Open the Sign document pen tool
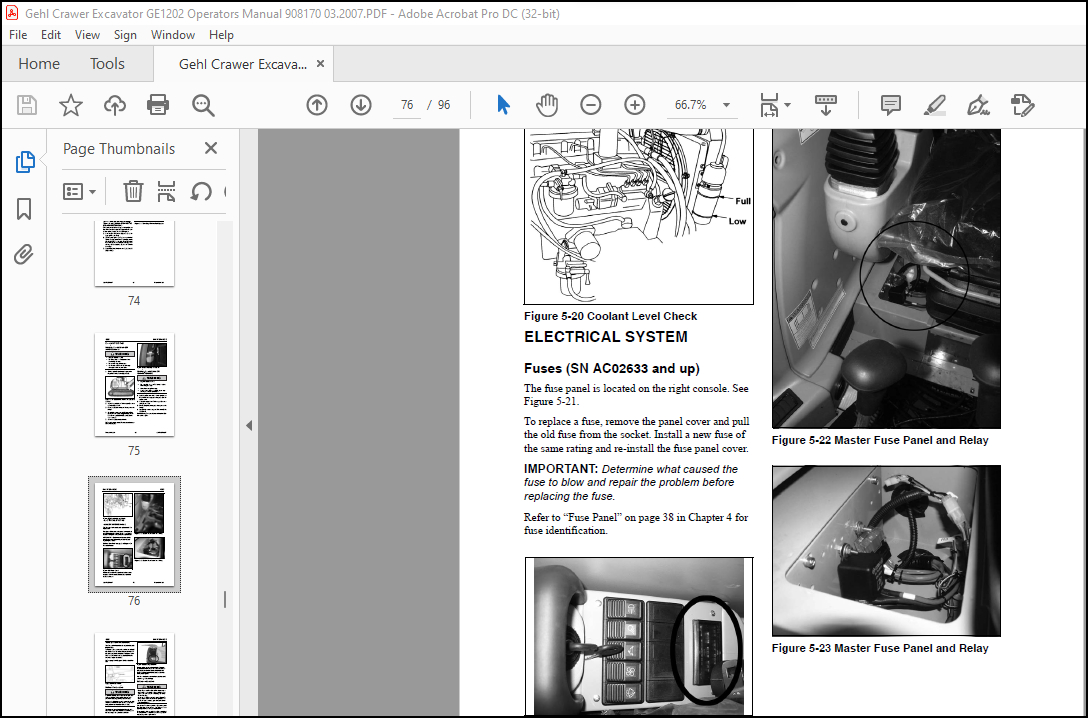Screen dimensions: 1088x718 [978, 105]
